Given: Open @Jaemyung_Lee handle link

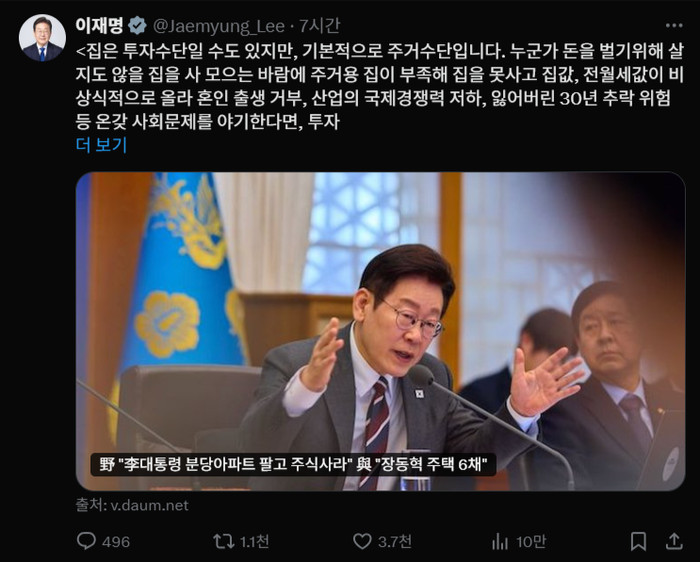Looking at the screenshot, I should (x=219, y=26).
